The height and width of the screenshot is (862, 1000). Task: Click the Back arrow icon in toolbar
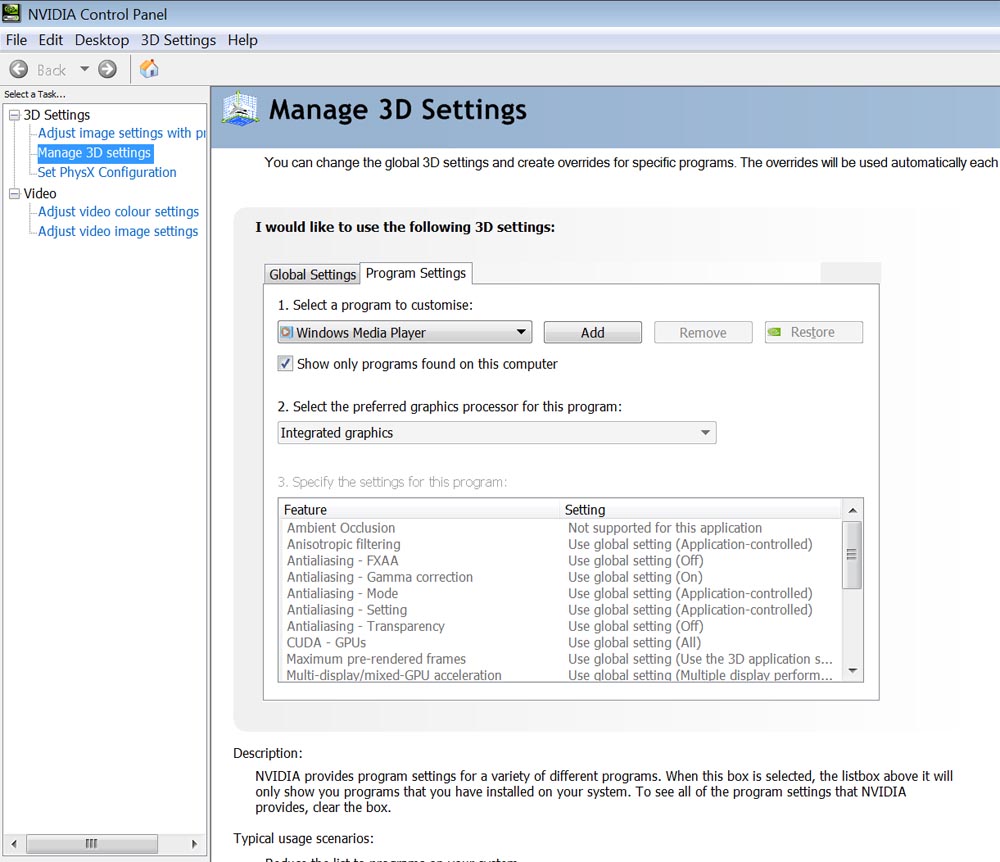click(19, 69)
